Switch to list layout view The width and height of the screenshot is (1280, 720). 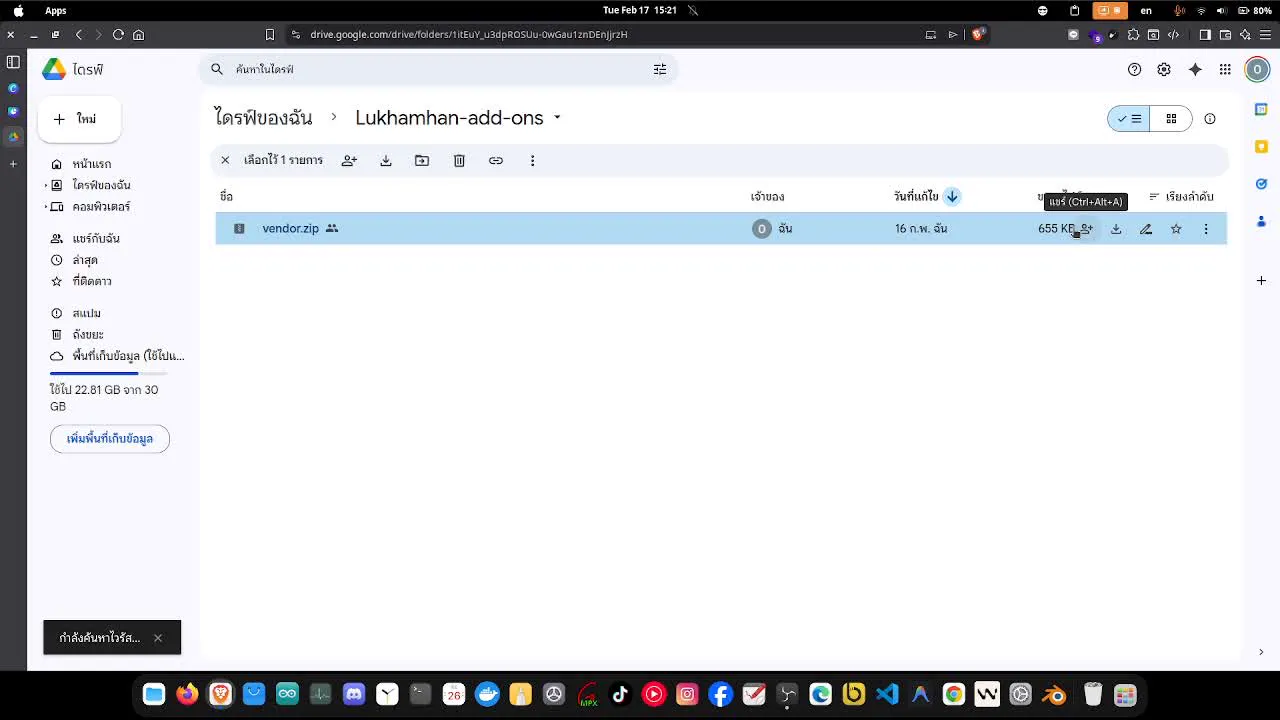pyautogui.click(x=1129, y=119)
